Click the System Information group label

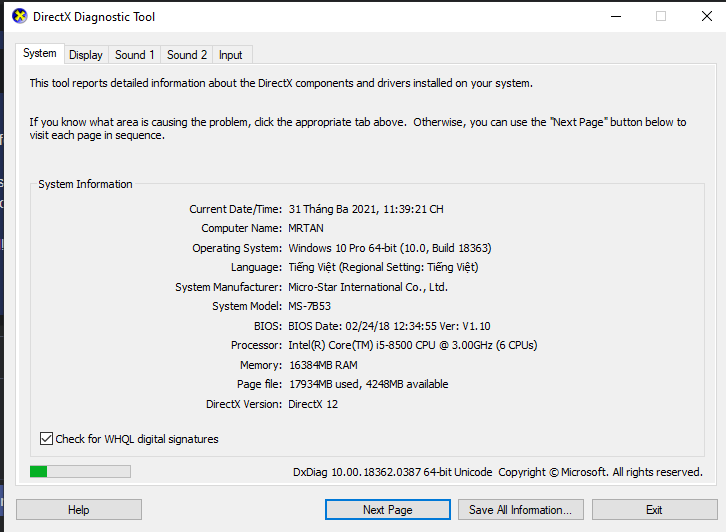(x=85, y=184)
